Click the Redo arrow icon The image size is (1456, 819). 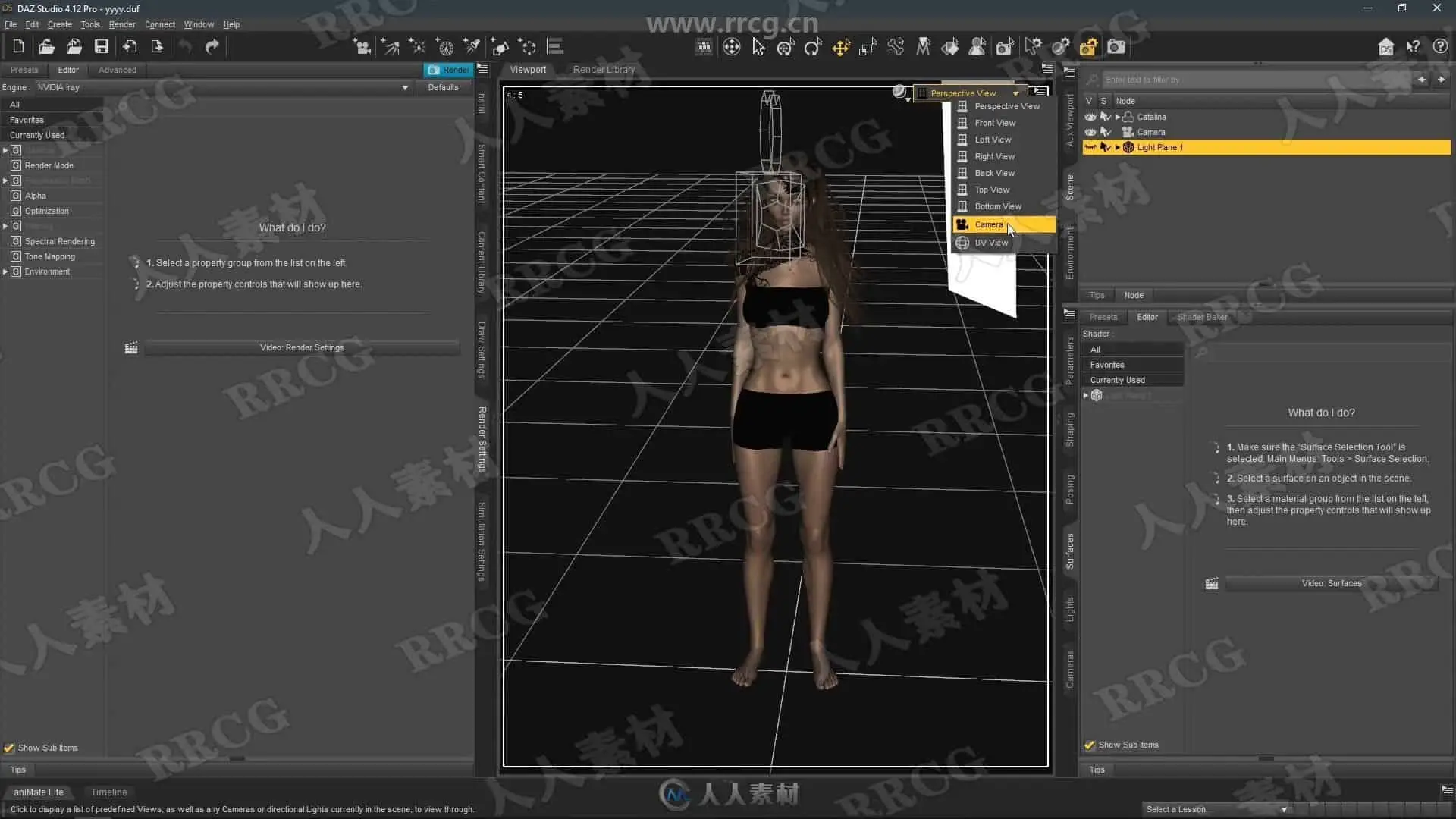(212, 47)
